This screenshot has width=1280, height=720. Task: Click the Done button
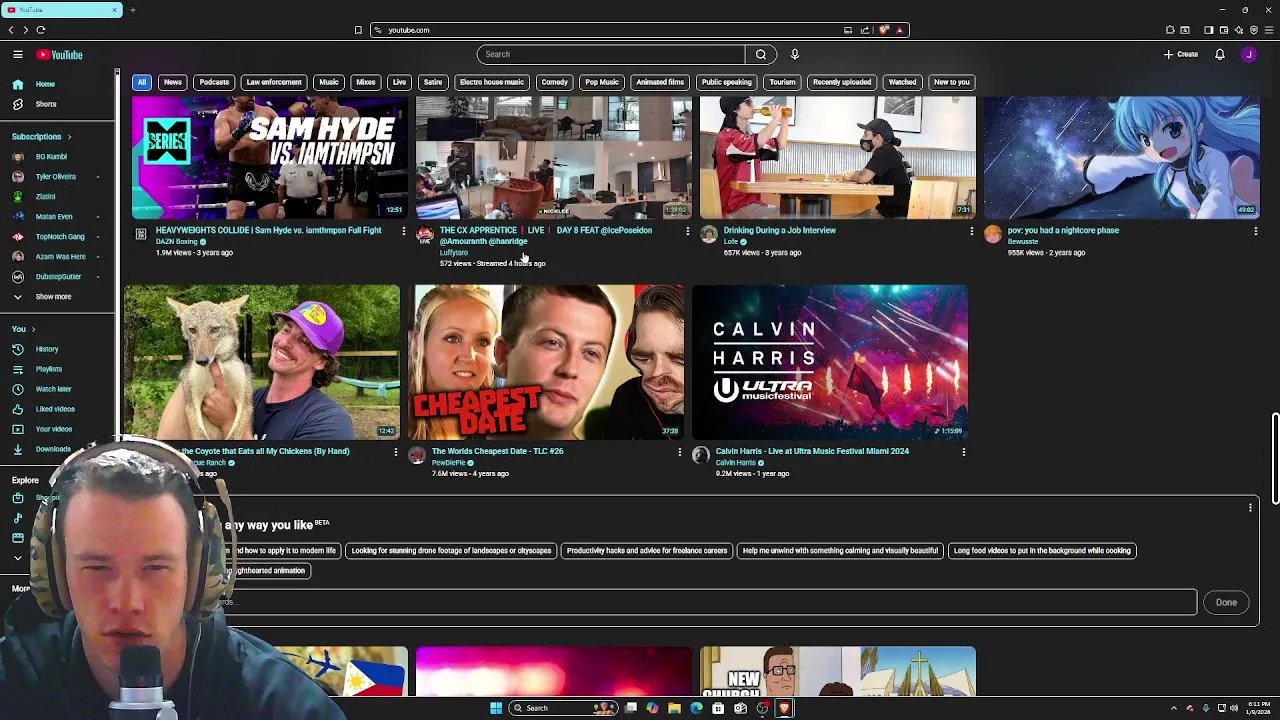tap(1226, 602)
